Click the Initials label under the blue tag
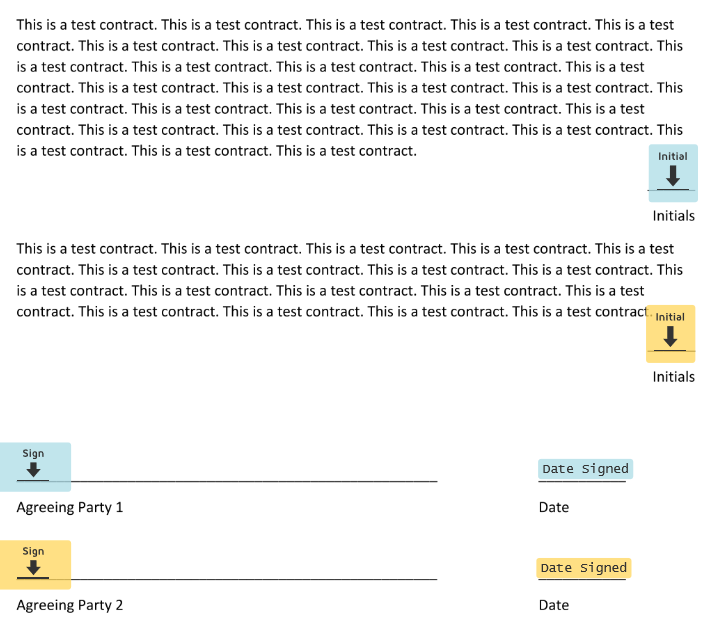The height and width of the screenshot is (641, 711). [x=674, y=216]
